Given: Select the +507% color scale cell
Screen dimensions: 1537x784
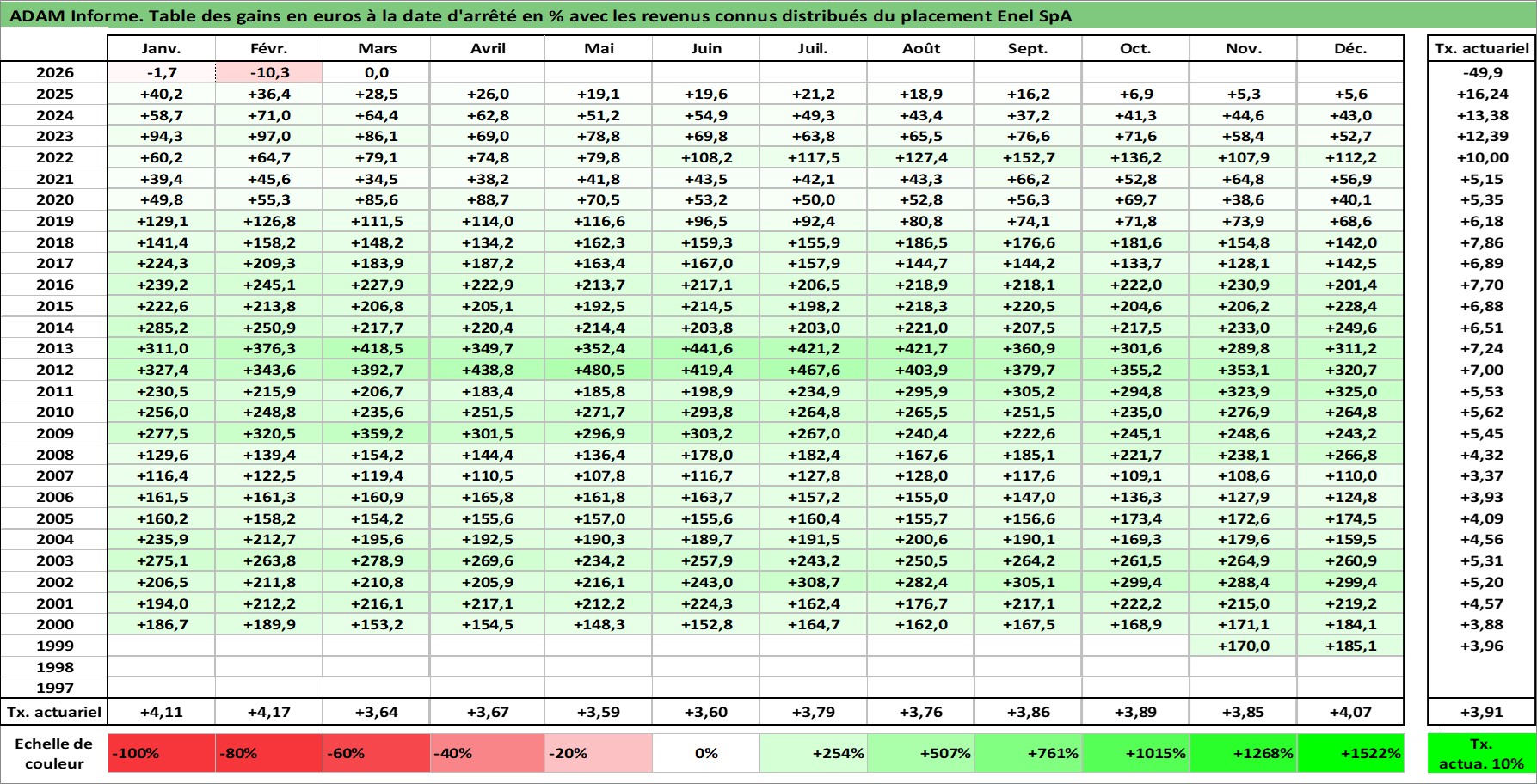Looking at the screenshot, I should [x=921, y=753].
